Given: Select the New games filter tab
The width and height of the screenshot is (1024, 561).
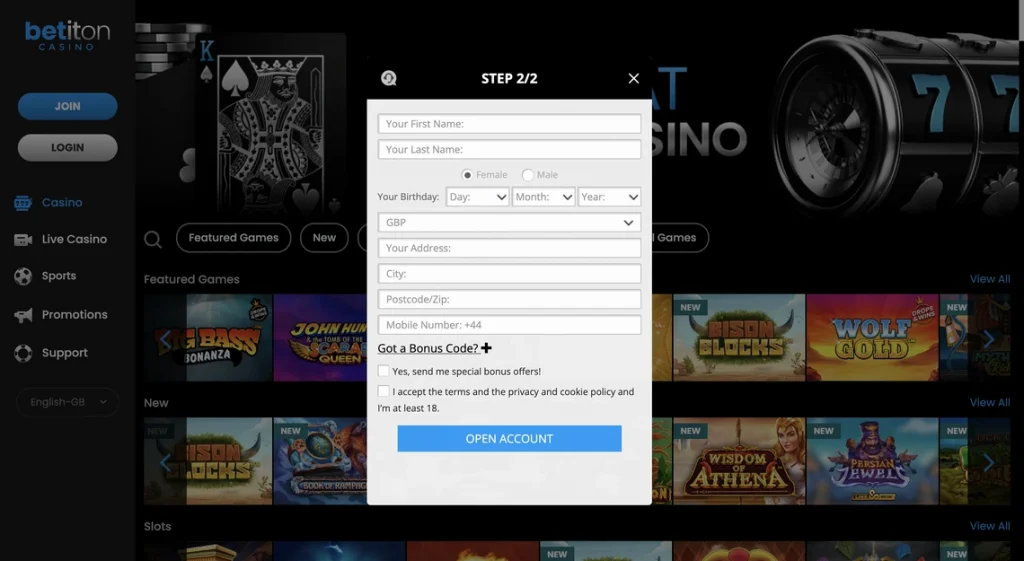Looking at the screenshot, I should click(324, 238).
